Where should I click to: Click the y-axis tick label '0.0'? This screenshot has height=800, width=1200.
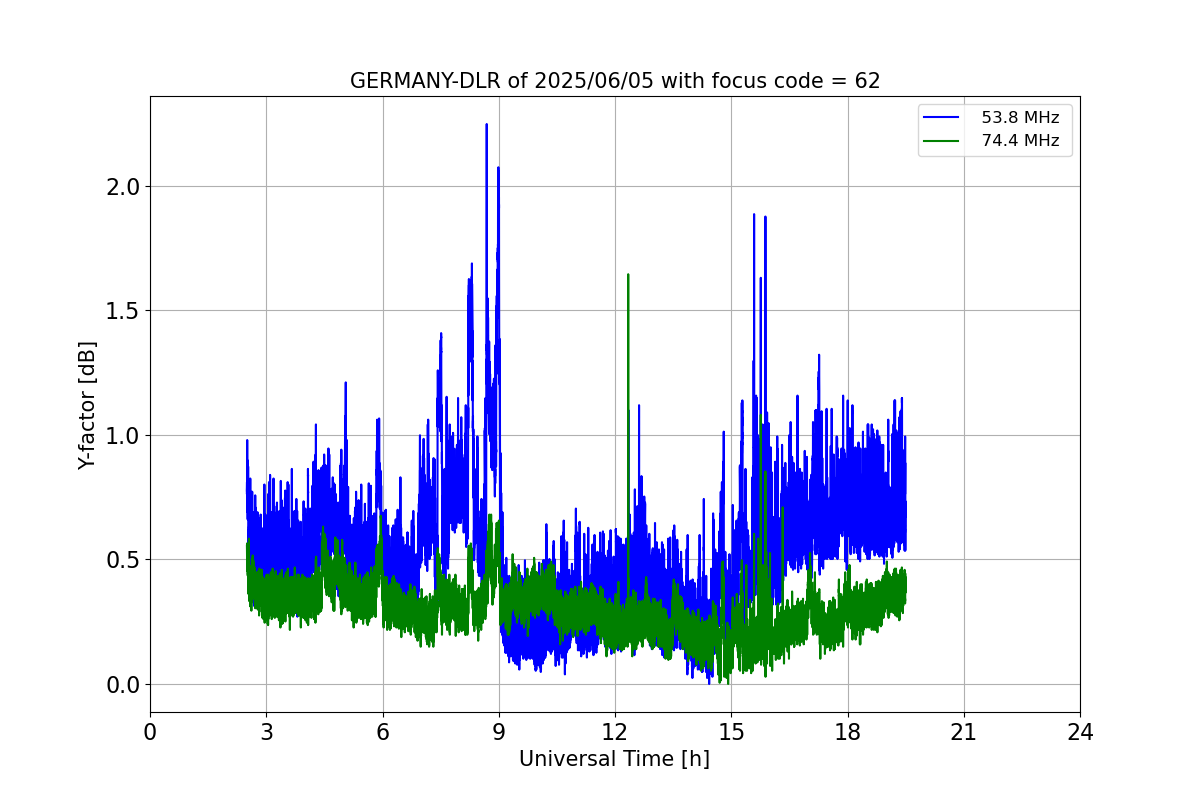point(124,685)
